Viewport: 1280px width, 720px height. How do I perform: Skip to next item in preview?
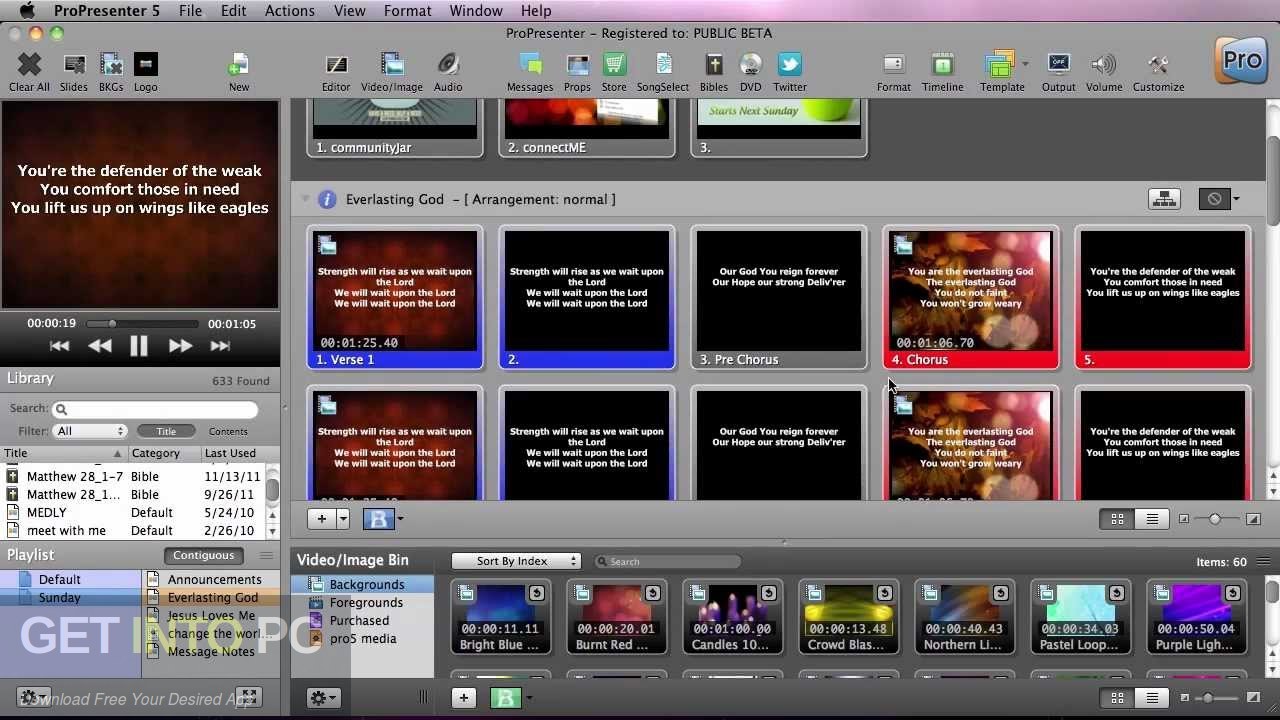pos(220,346)
